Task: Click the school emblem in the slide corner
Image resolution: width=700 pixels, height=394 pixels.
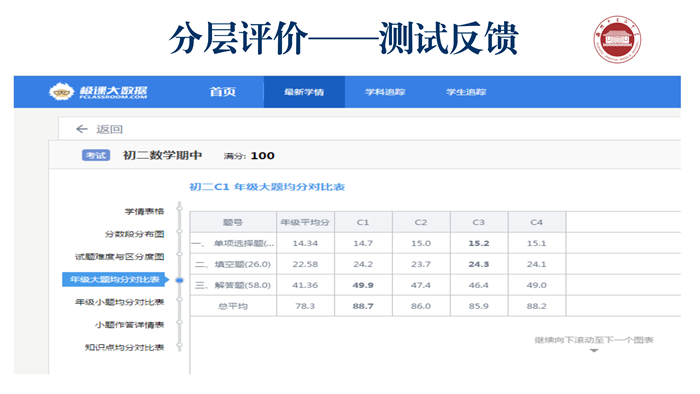Action: coord(617,39)
